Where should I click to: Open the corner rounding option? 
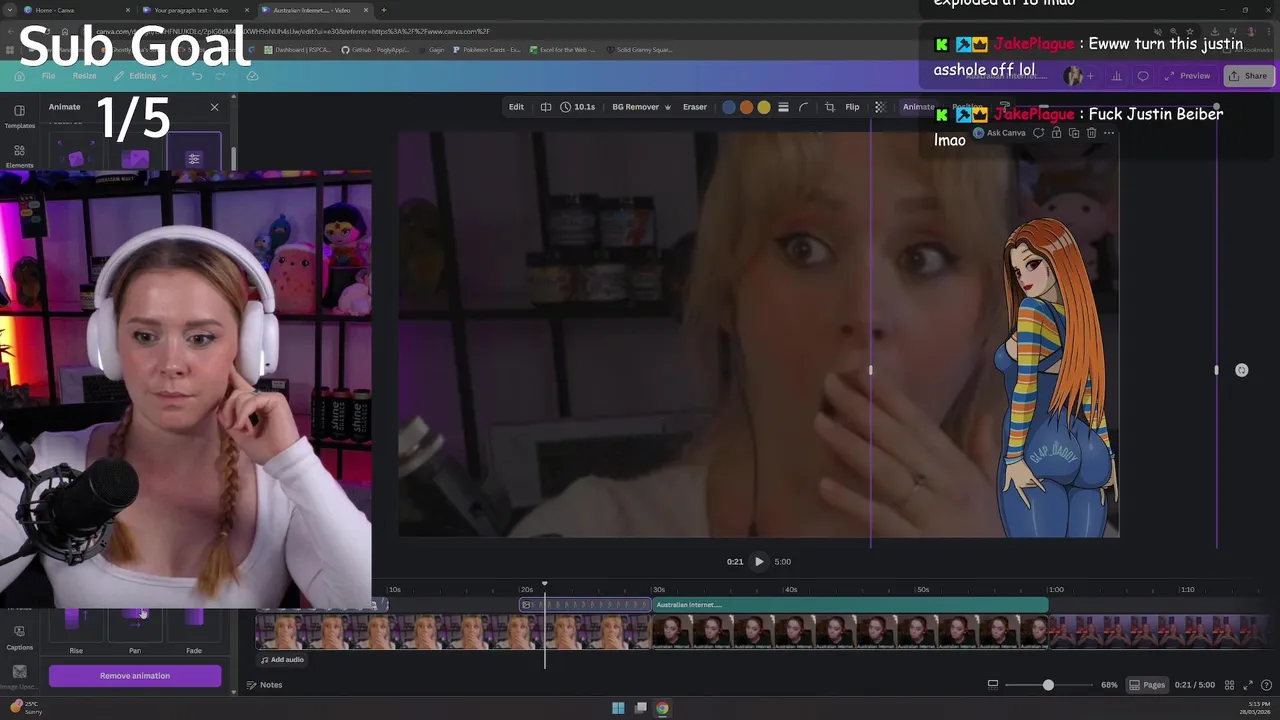click(803, 107)
